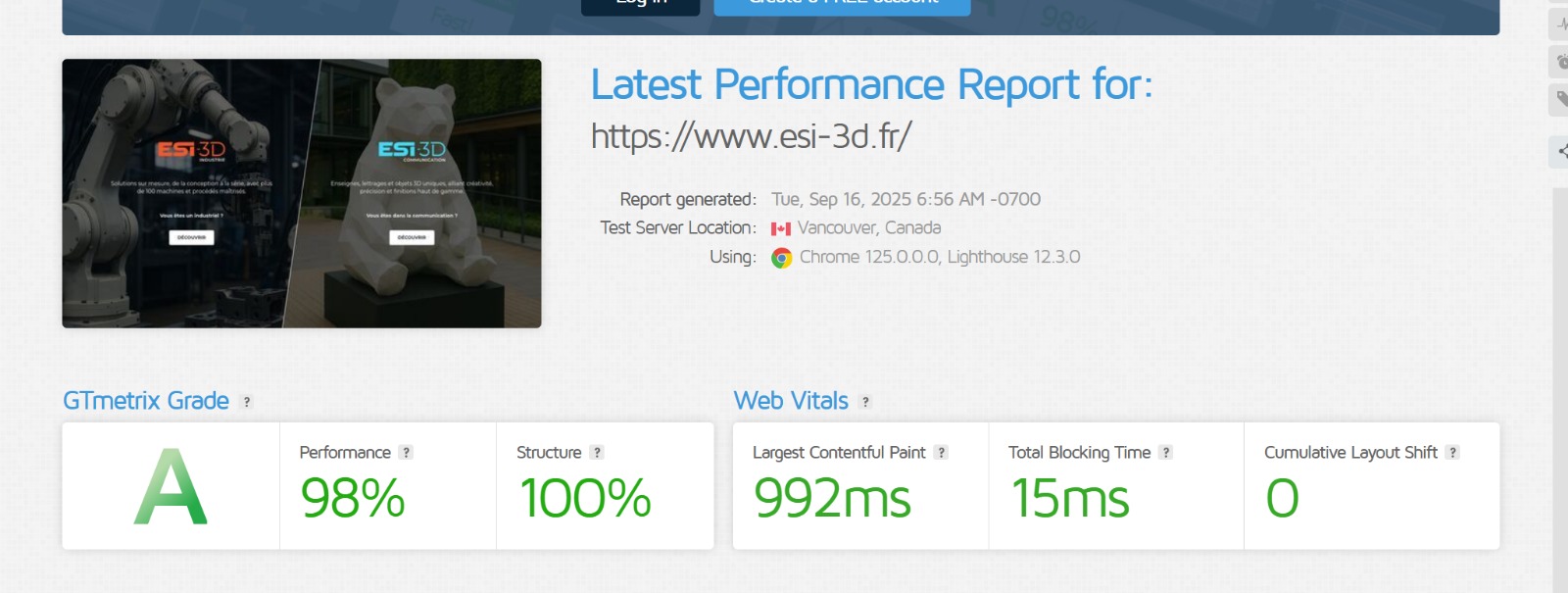Open help for Cumulative Layout Shift

tap(1452, 452)
